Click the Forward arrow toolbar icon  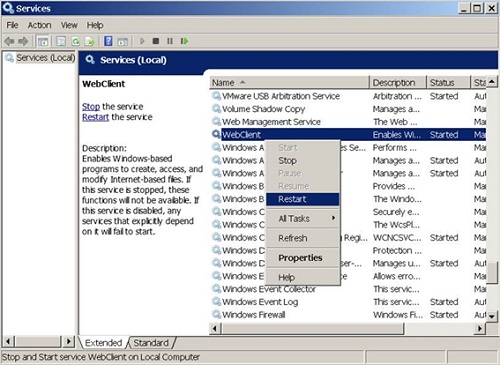click(23, 41)
